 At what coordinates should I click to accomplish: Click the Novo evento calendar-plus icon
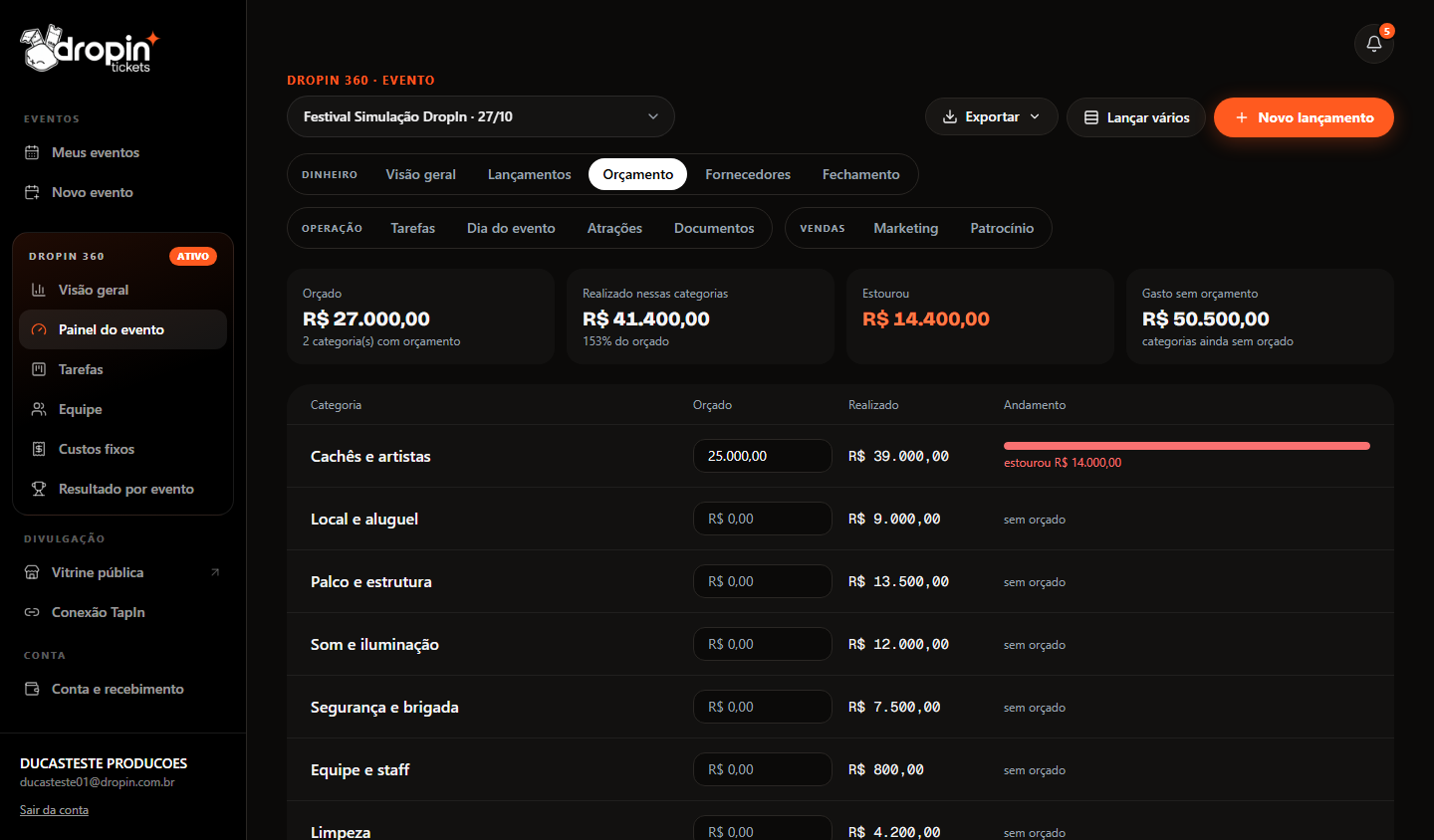pyautogui.click(x=32, y=192)
